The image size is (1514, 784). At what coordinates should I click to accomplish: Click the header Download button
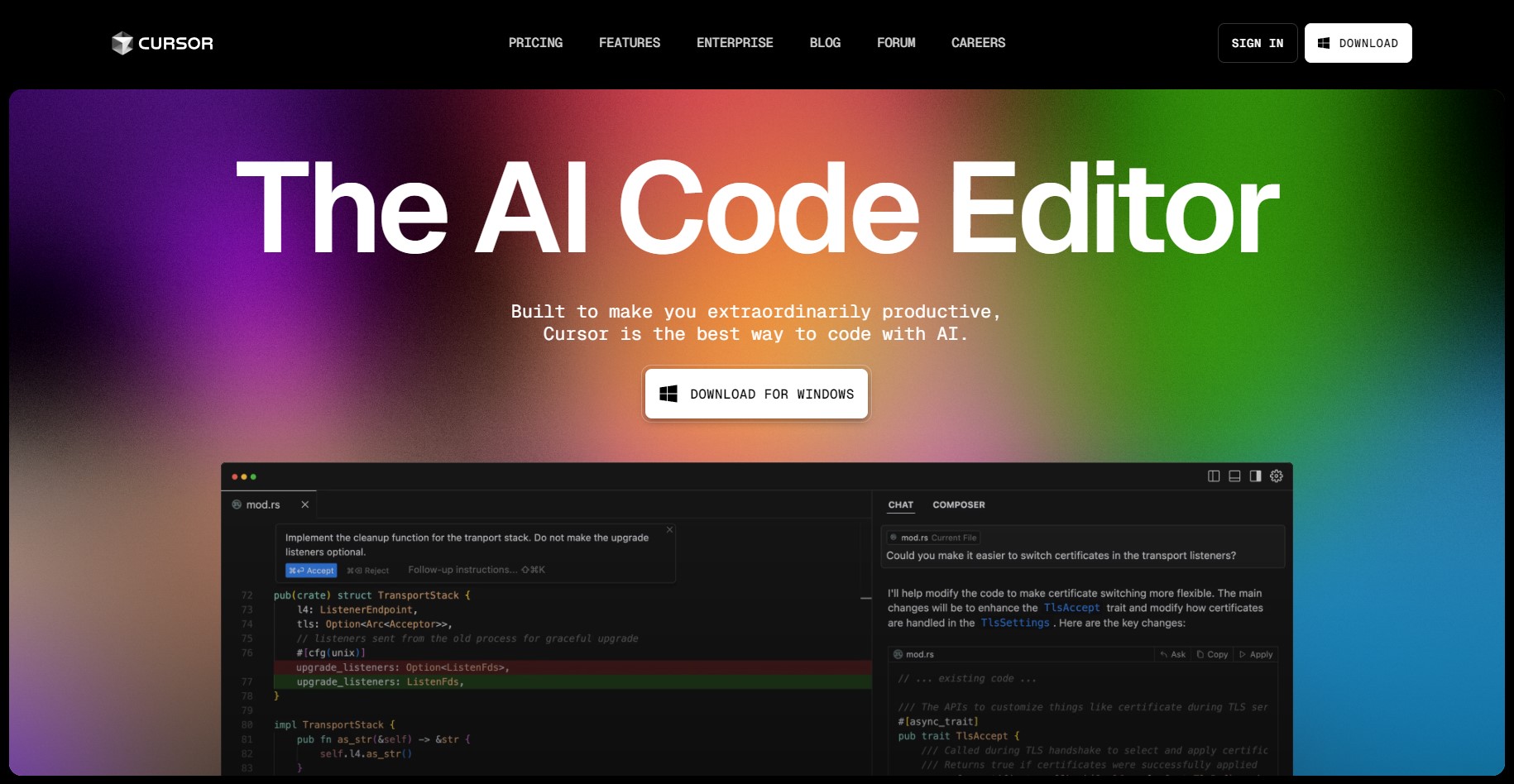(1358, 43)
